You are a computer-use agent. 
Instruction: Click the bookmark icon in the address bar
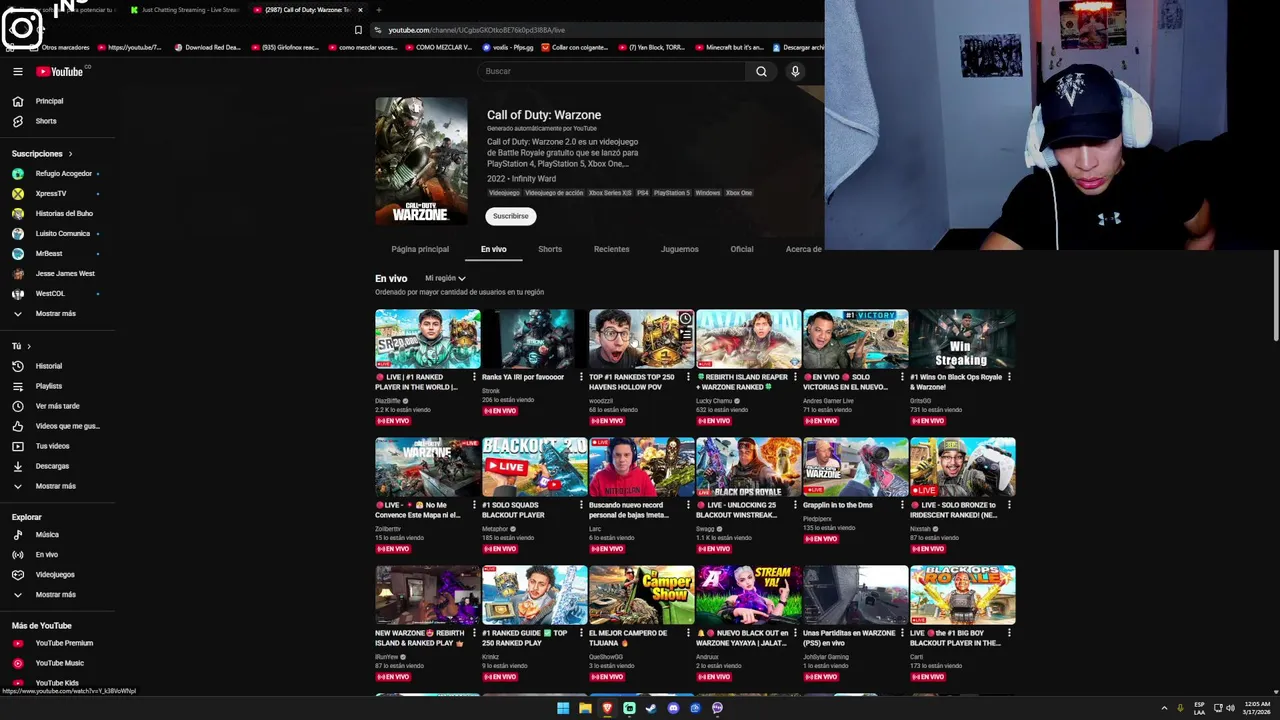(x=358, y=30)
